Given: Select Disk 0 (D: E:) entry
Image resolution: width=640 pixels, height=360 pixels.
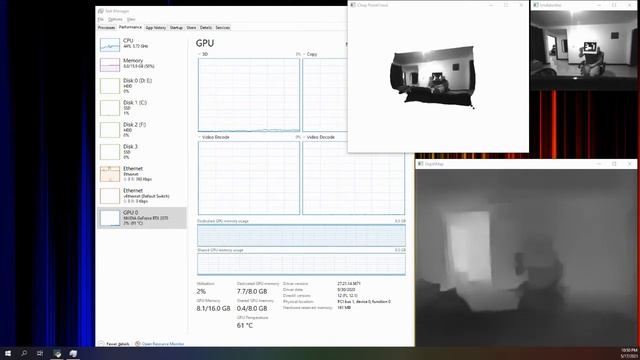Looking at the screenshot, I should click(x=142, y=86).
